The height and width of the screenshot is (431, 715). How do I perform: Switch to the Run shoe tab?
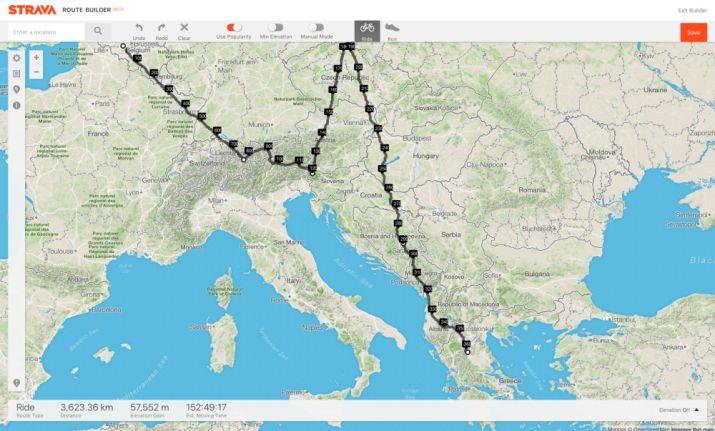coord(392,31)
